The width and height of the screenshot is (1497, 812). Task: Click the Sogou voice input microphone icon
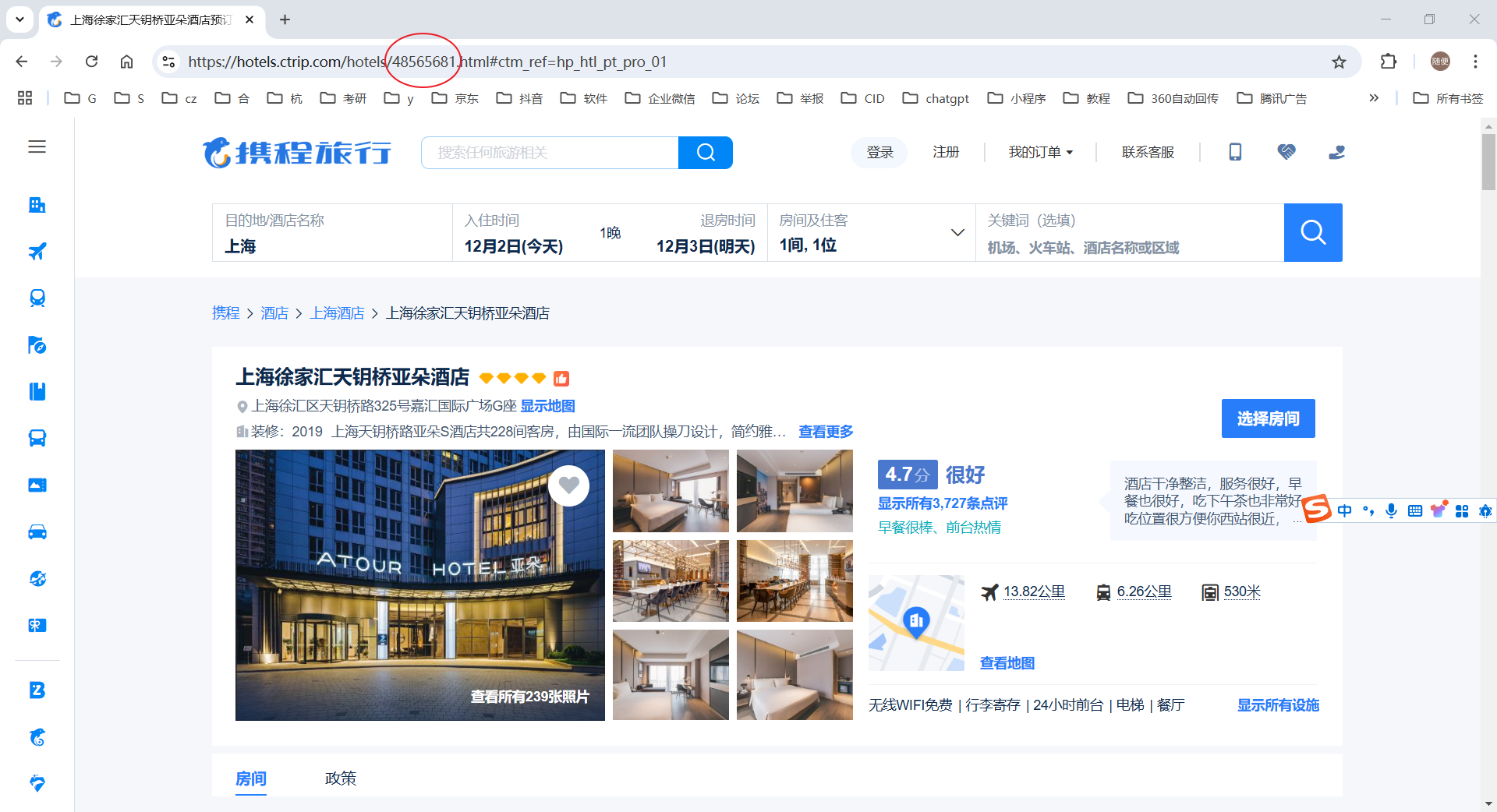[x=1391, y=511]
